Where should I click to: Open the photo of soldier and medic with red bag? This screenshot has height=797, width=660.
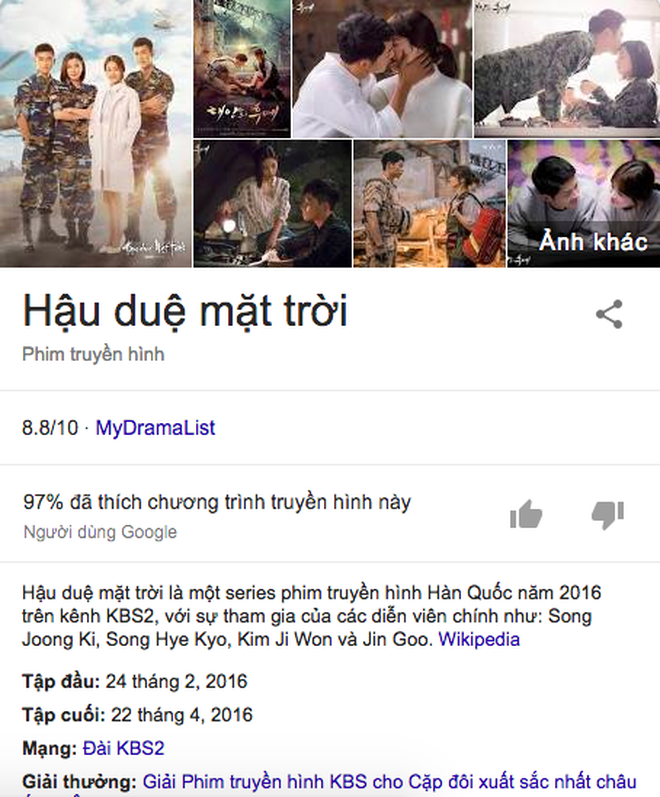pos(430,204)
